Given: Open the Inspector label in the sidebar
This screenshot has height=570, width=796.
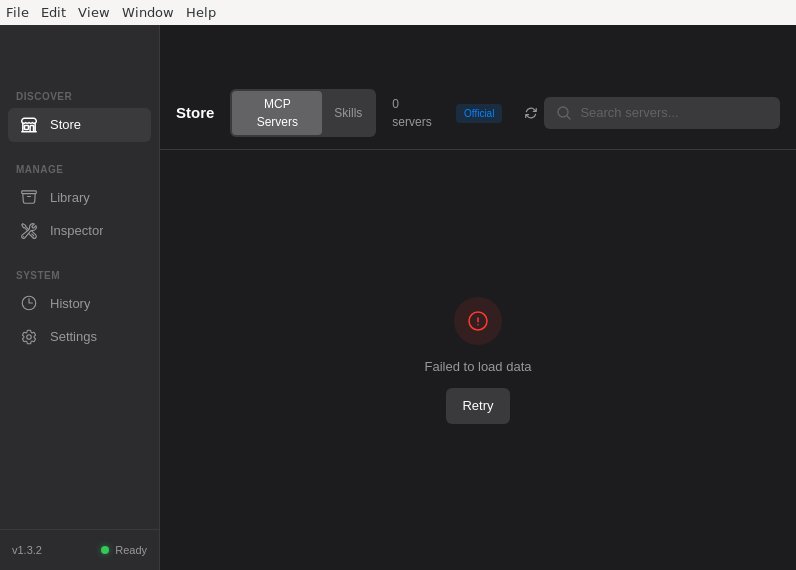Looking at the screenshot, I should pos(77,231).
